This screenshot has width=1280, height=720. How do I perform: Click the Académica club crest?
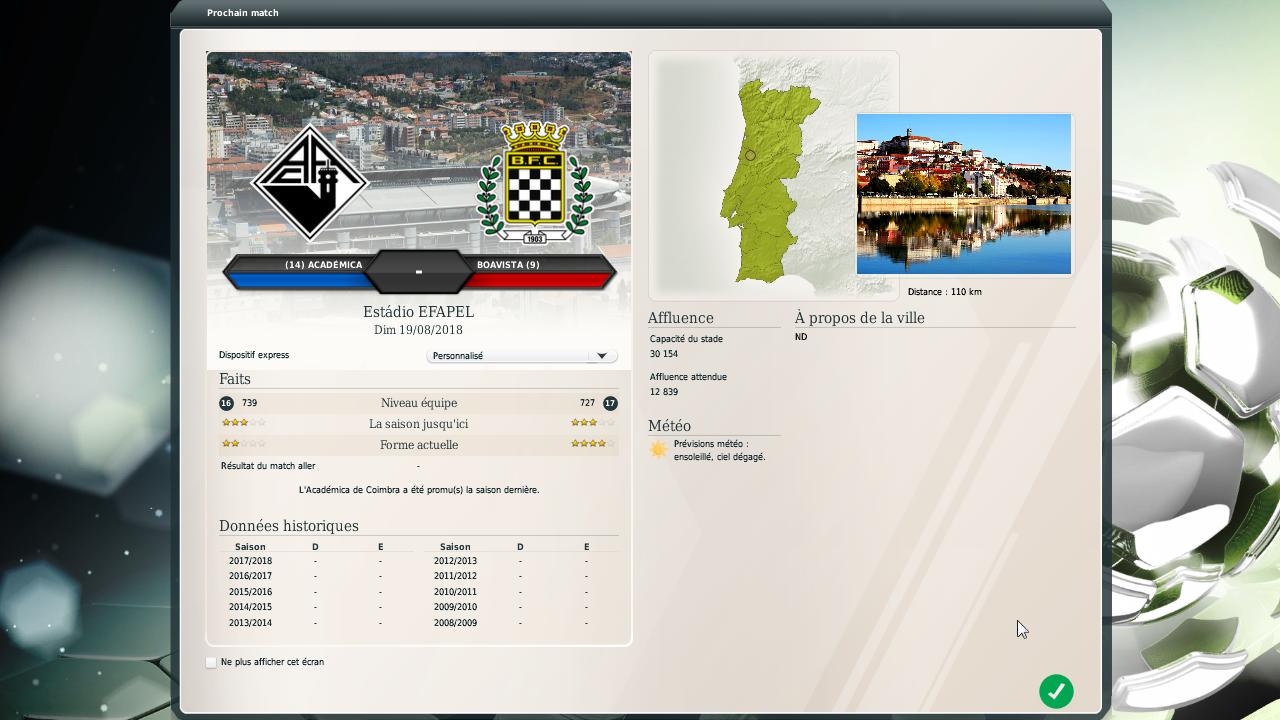tap(310, 182)
